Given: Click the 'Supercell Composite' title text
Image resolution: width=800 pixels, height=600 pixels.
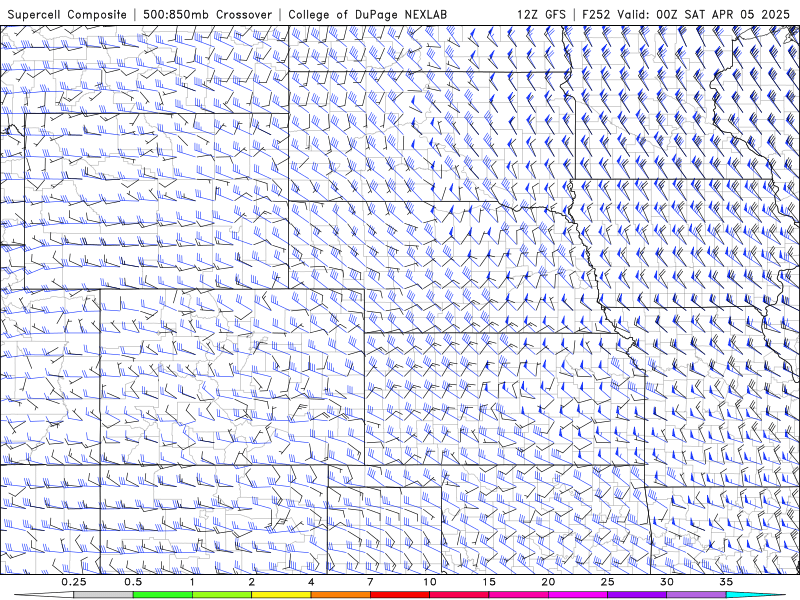Looking at the screenshot, I should click(67, 14).
